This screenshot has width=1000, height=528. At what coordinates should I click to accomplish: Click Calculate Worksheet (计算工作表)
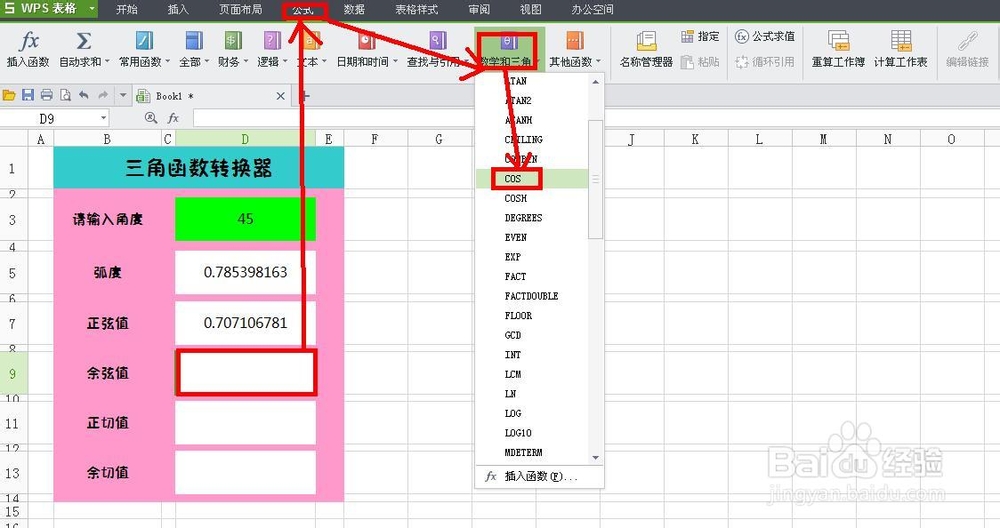pos(901,48)
